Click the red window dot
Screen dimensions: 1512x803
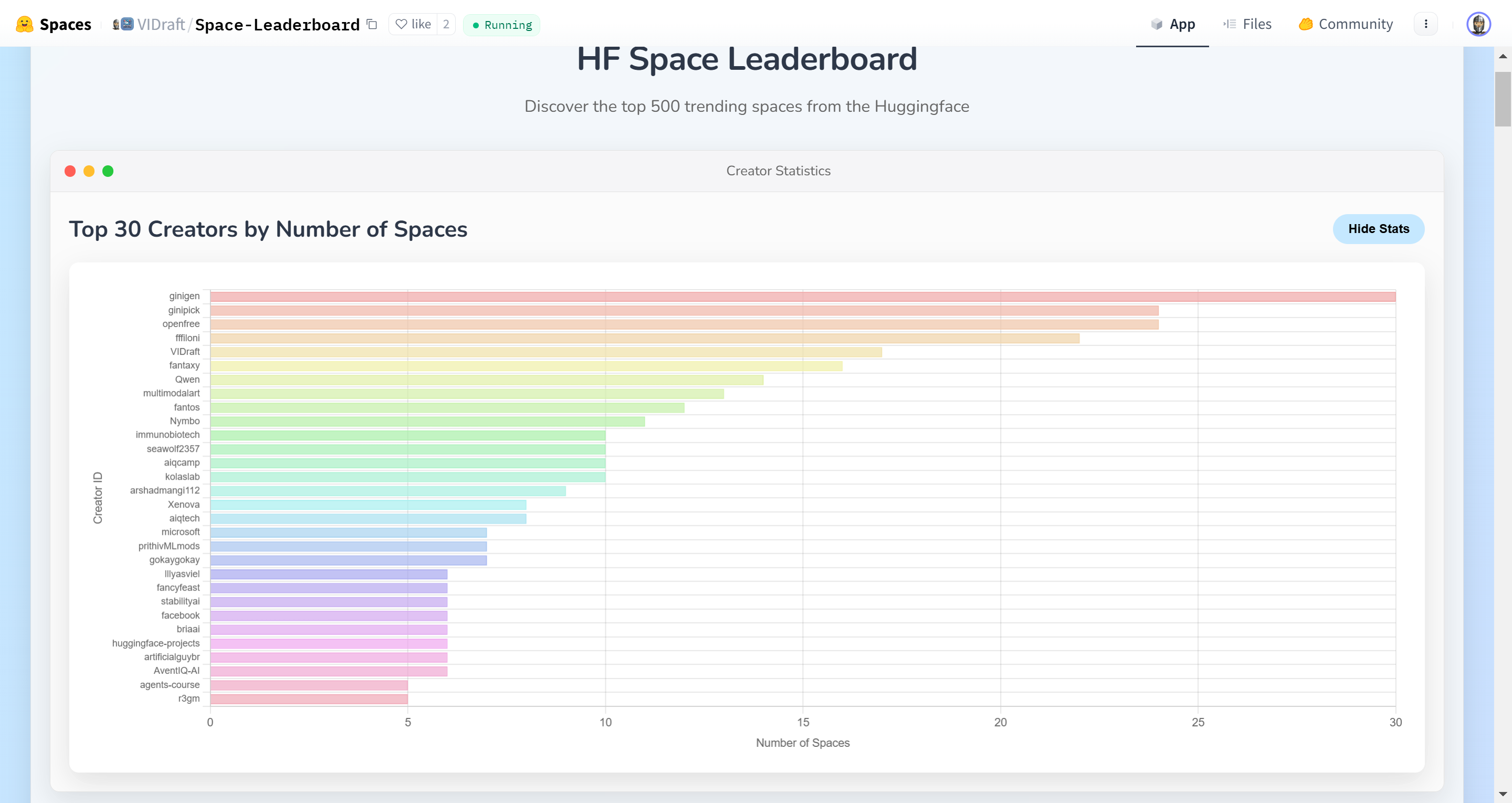(x=70, y=171)
